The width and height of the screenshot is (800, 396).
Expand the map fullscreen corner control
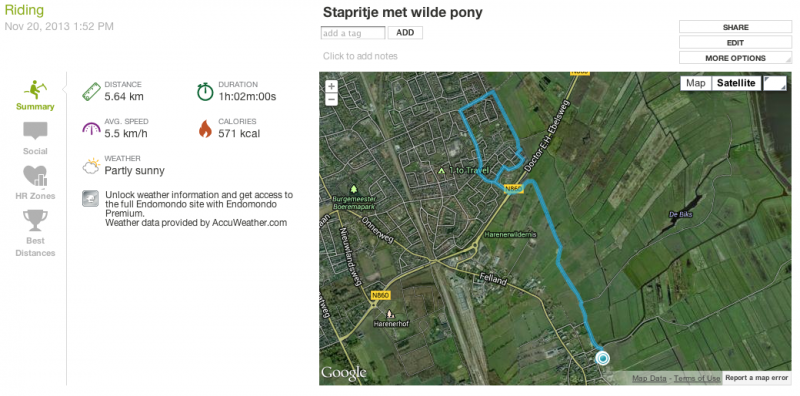(774, 83)
